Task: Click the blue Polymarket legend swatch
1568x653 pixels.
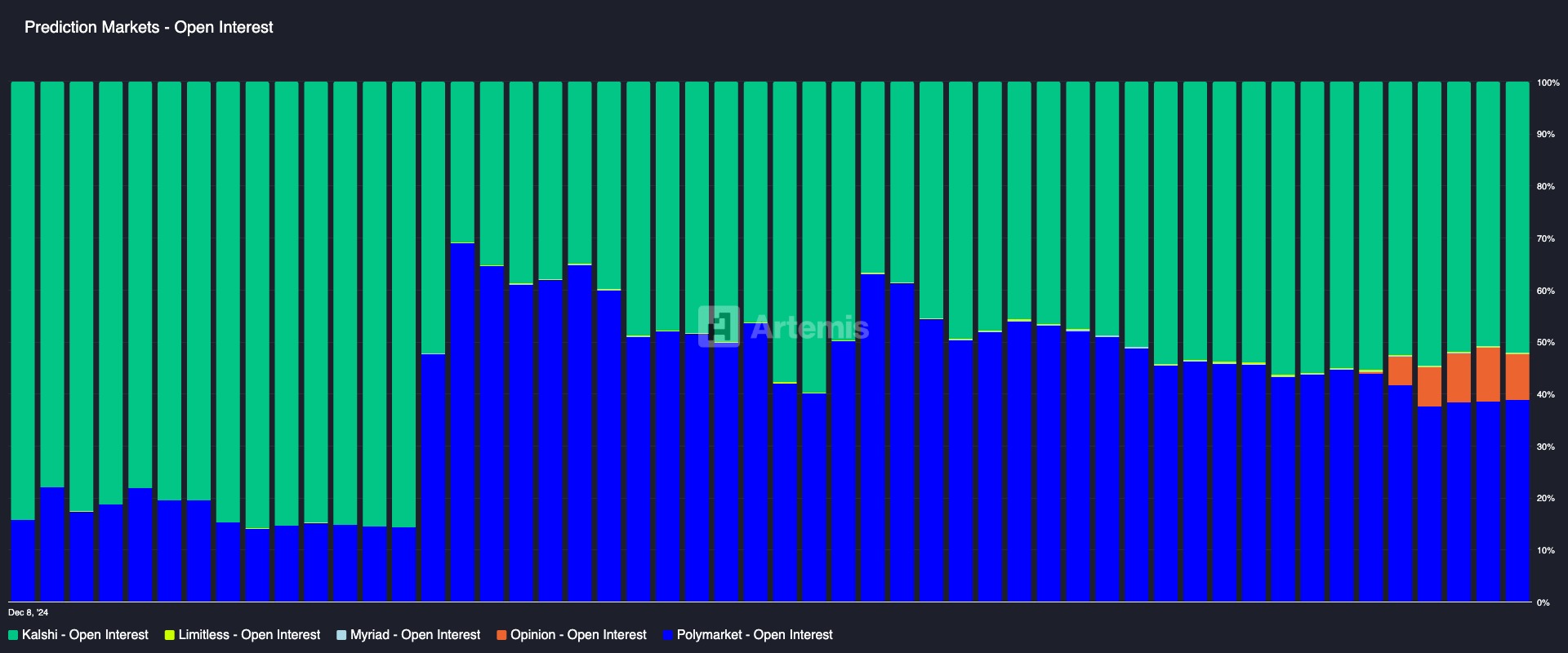Action: (x=668, y=635)
